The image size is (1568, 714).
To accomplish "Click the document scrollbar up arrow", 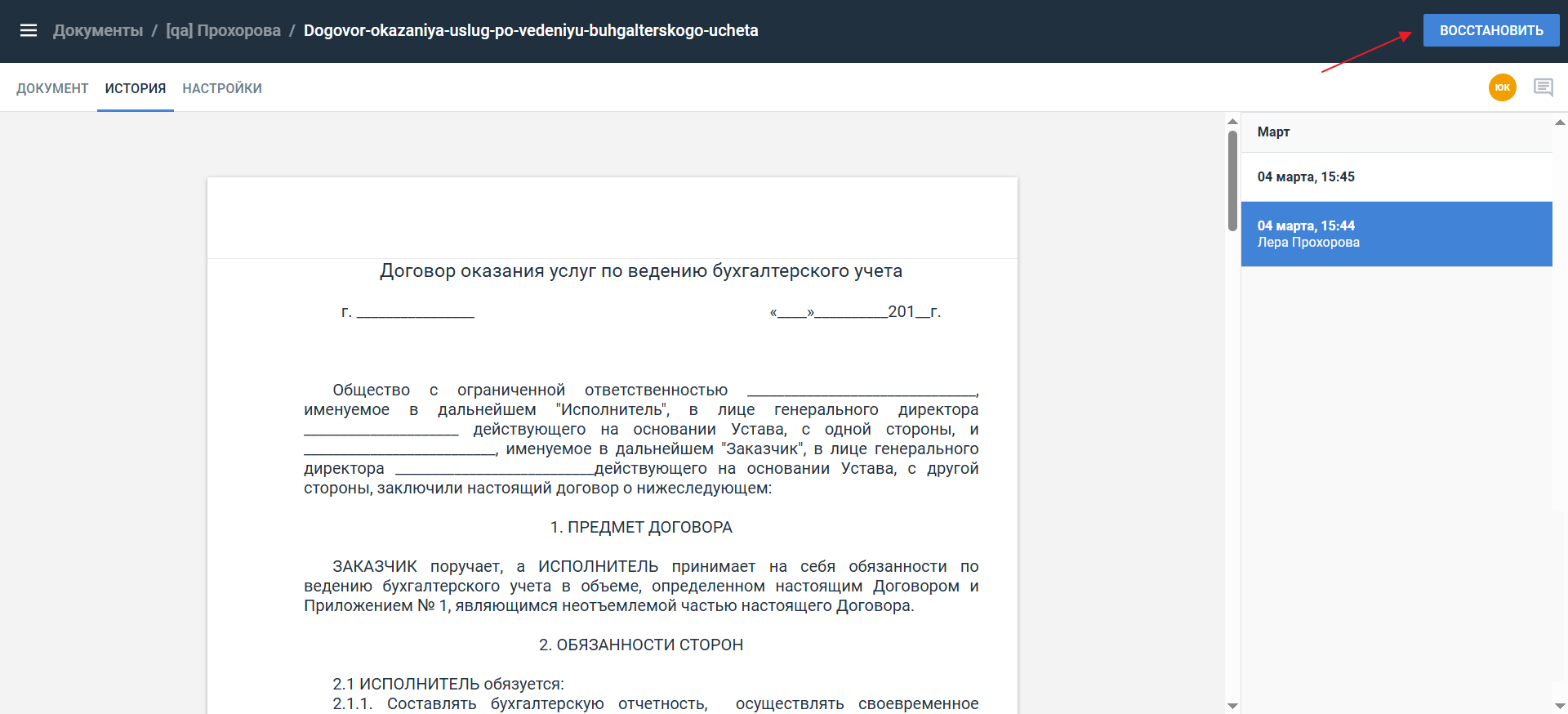I will (1232, 122).
